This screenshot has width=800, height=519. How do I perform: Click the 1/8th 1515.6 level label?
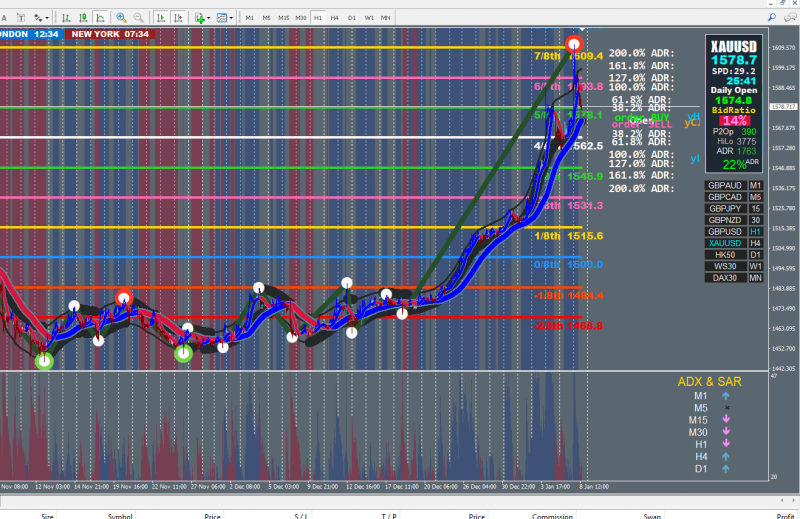568,236
